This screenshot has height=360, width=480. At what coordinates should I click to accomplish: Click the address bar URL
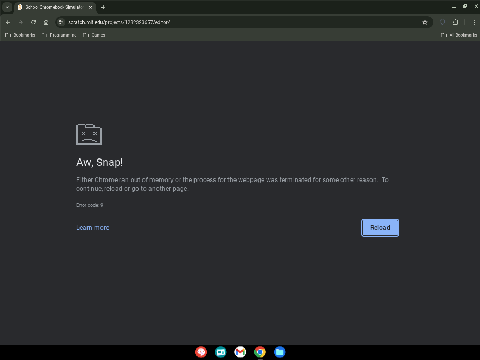(119, 22)
